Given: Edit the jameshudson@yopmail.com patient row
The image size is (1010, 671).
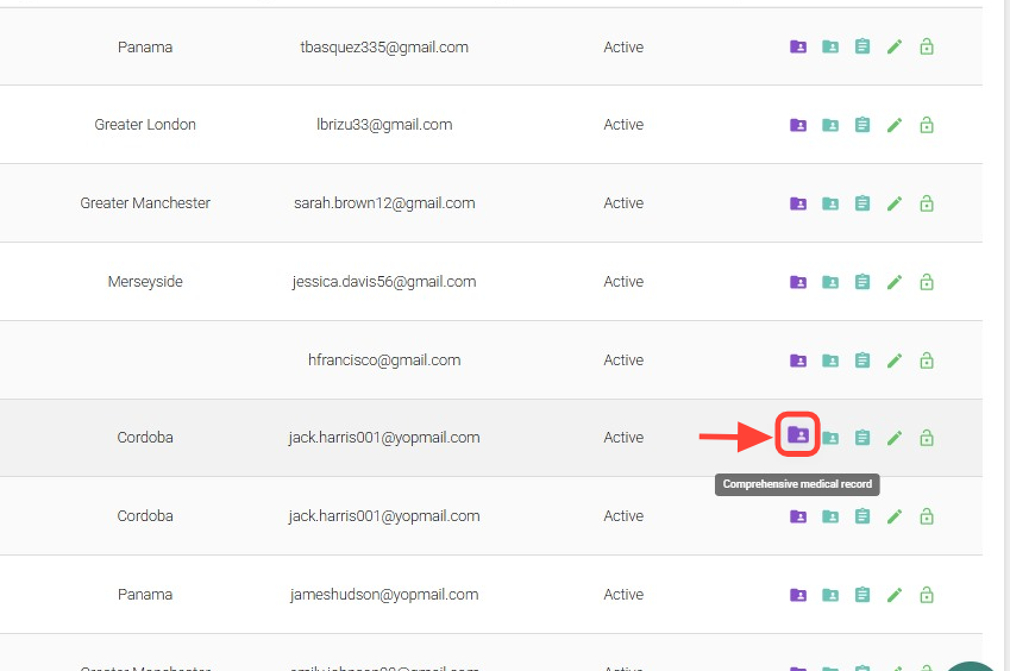Looking at the screenshot, I should click(x=895, y=595).
